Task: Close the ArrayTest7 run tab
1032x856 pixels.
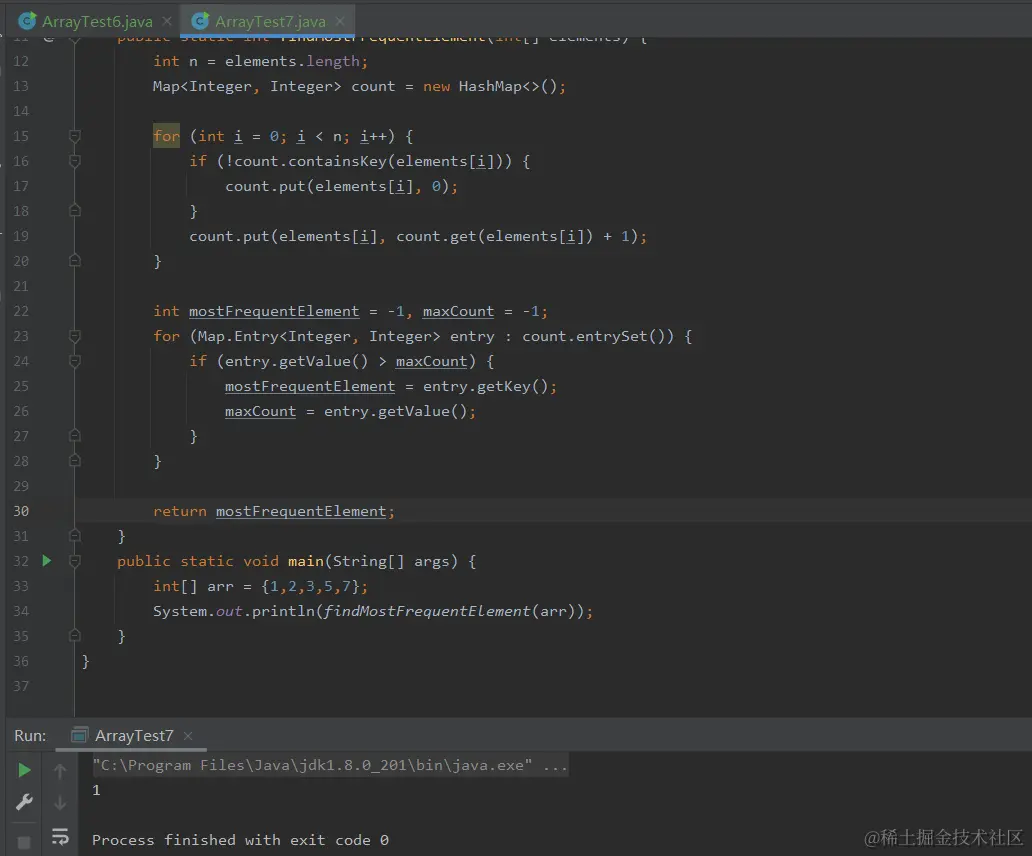Action: coord(188,736)
